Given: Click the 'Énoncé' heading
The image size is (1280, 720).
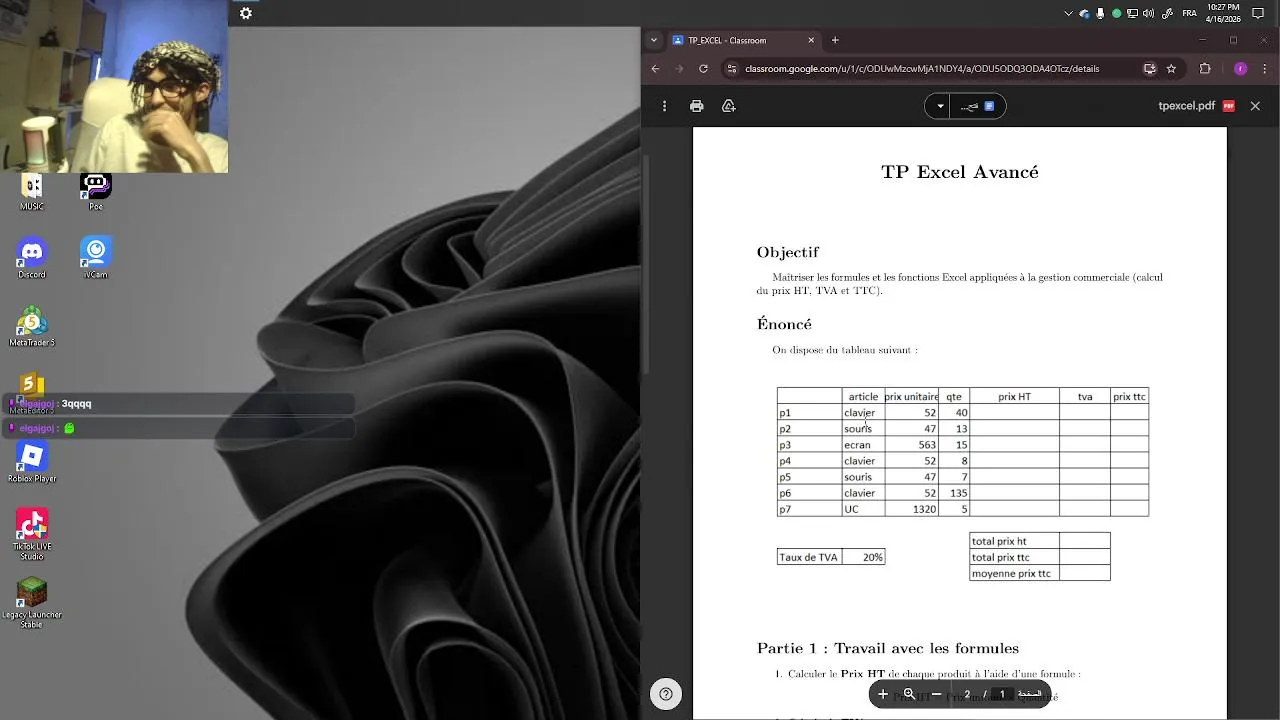Looking at the screenshot, I should point(784,324).
